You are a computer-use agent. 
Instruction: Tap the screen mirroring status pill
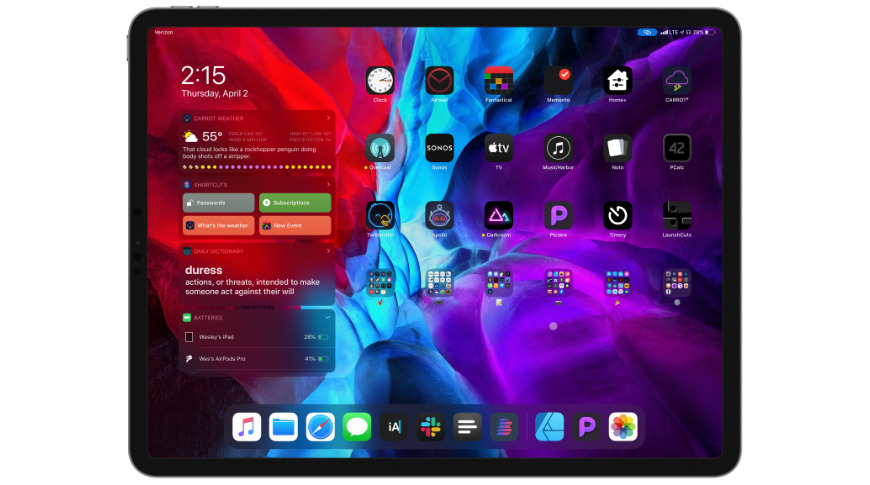[x=647, y=32]
